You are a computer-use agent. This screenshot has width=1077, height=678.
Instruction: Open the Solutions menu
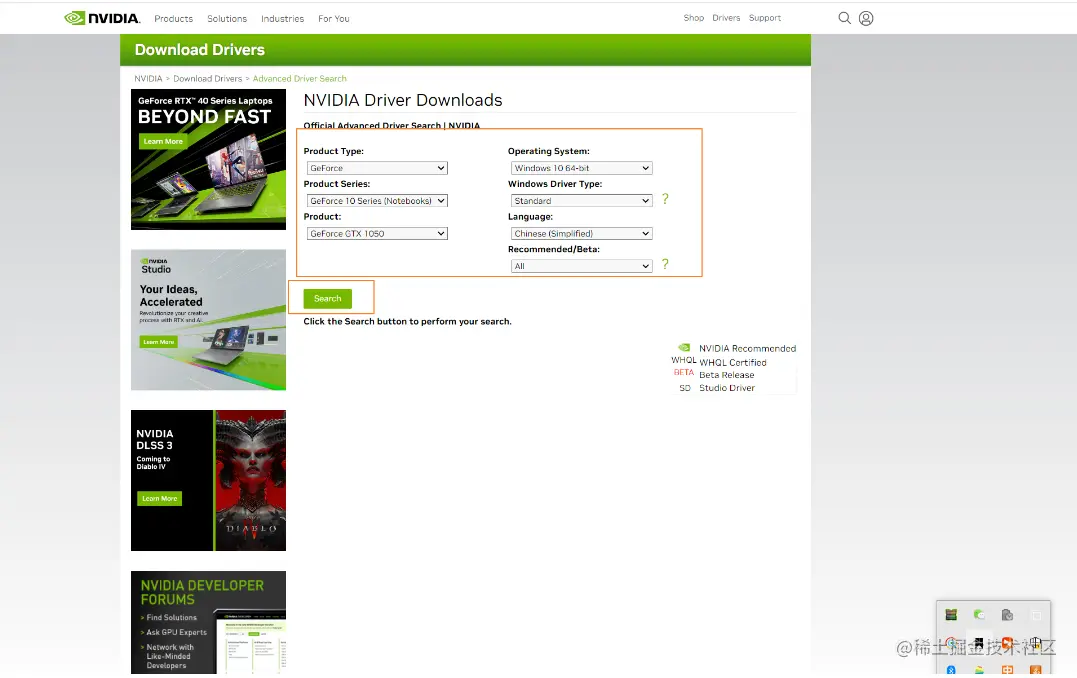point(227,19)
